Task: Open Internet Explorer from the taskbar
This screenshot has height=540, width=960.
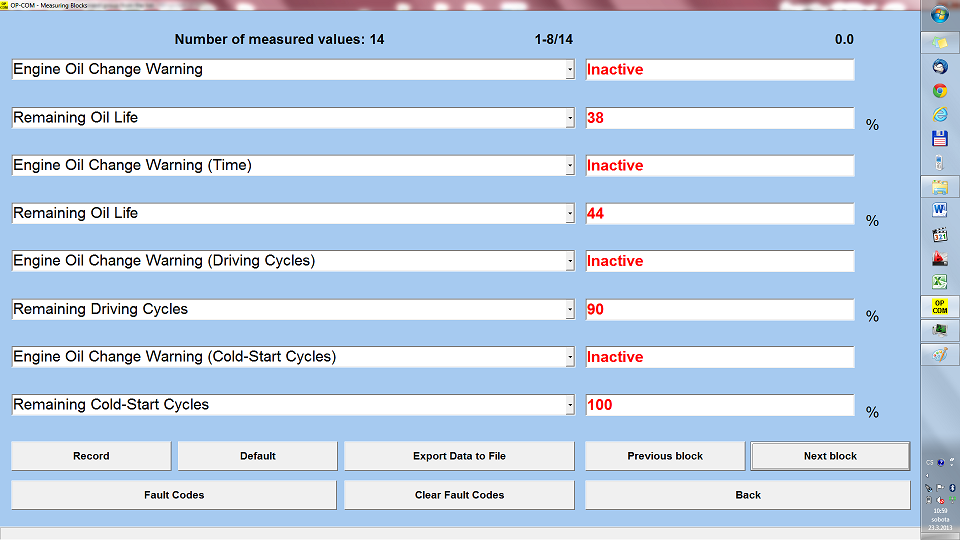Action: click(940, 115)
